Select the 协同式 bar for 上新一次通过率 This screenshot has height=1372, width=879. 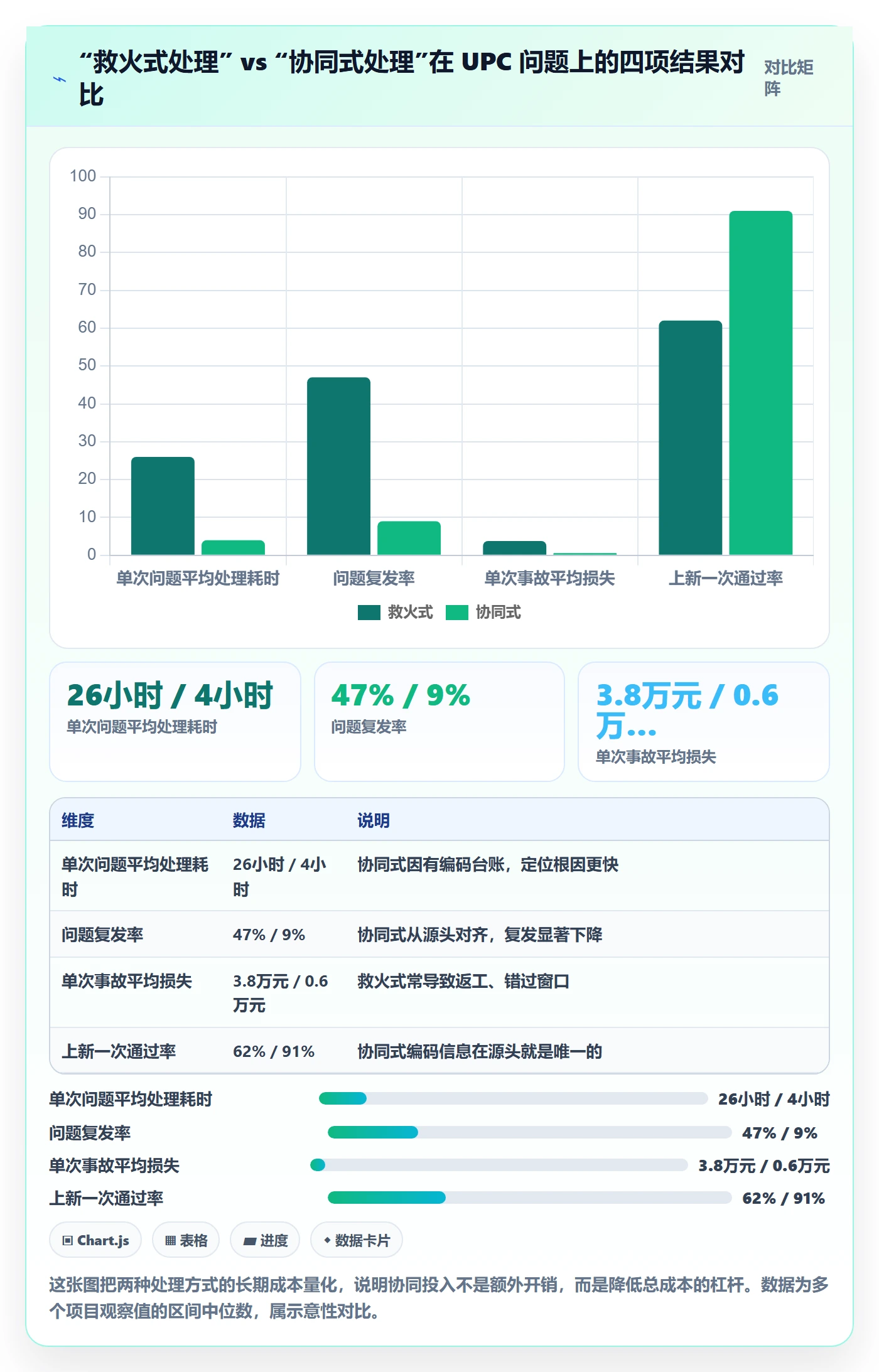point(760,383)
